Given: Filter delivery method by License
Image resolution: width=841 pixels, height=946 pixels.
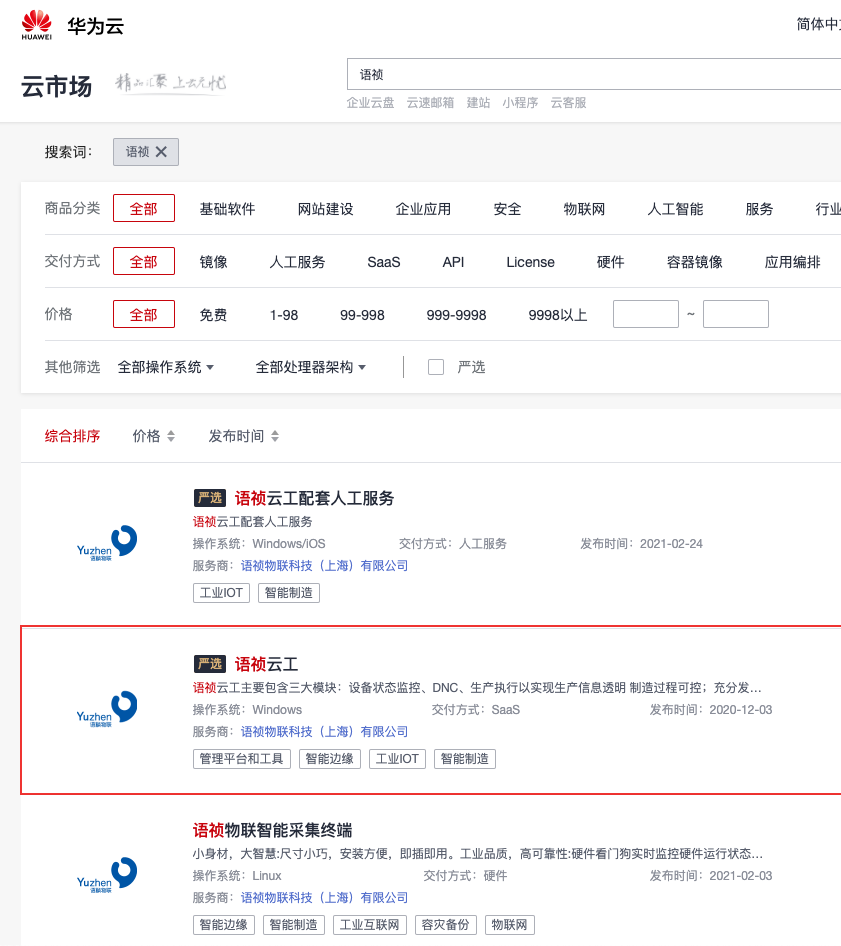Looking at the screenshot, I should pos(530,262).
